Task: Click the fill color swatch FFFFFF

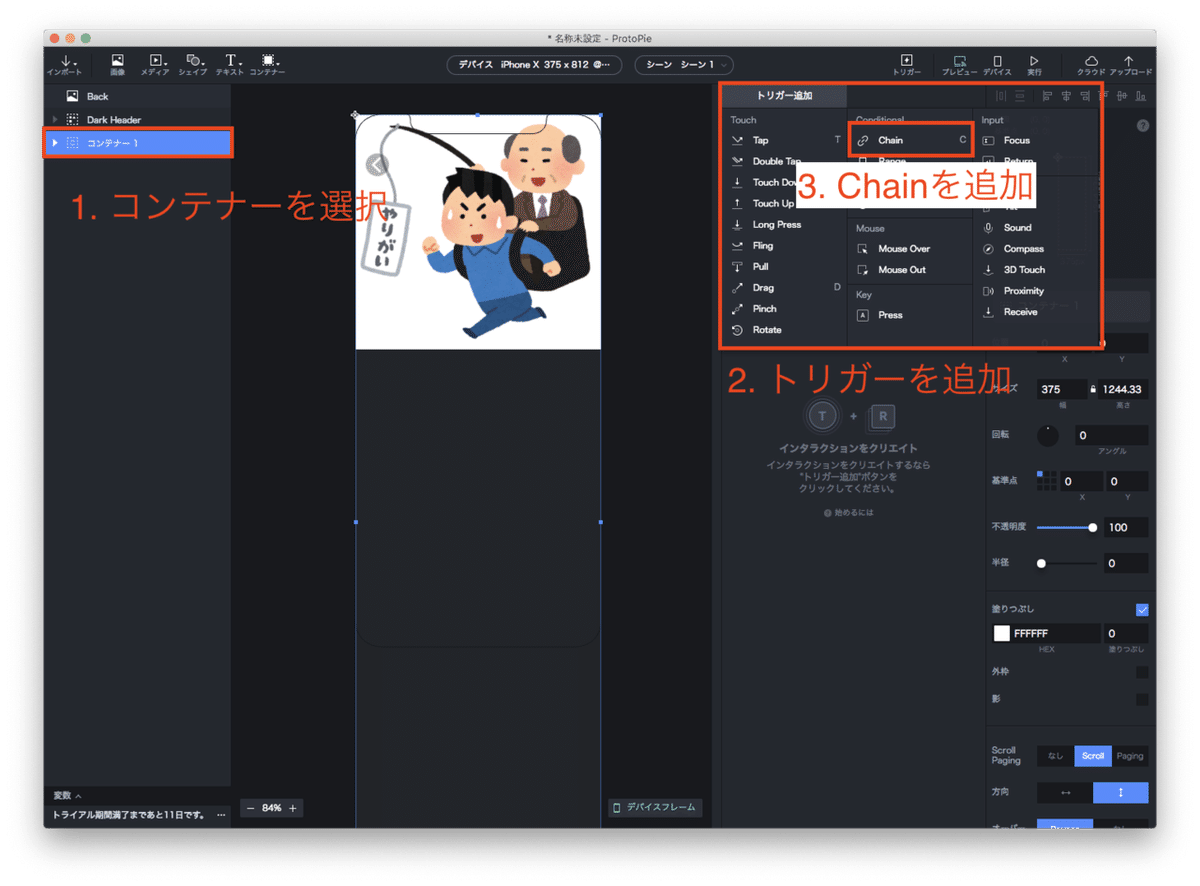Action: (1001, 633)
